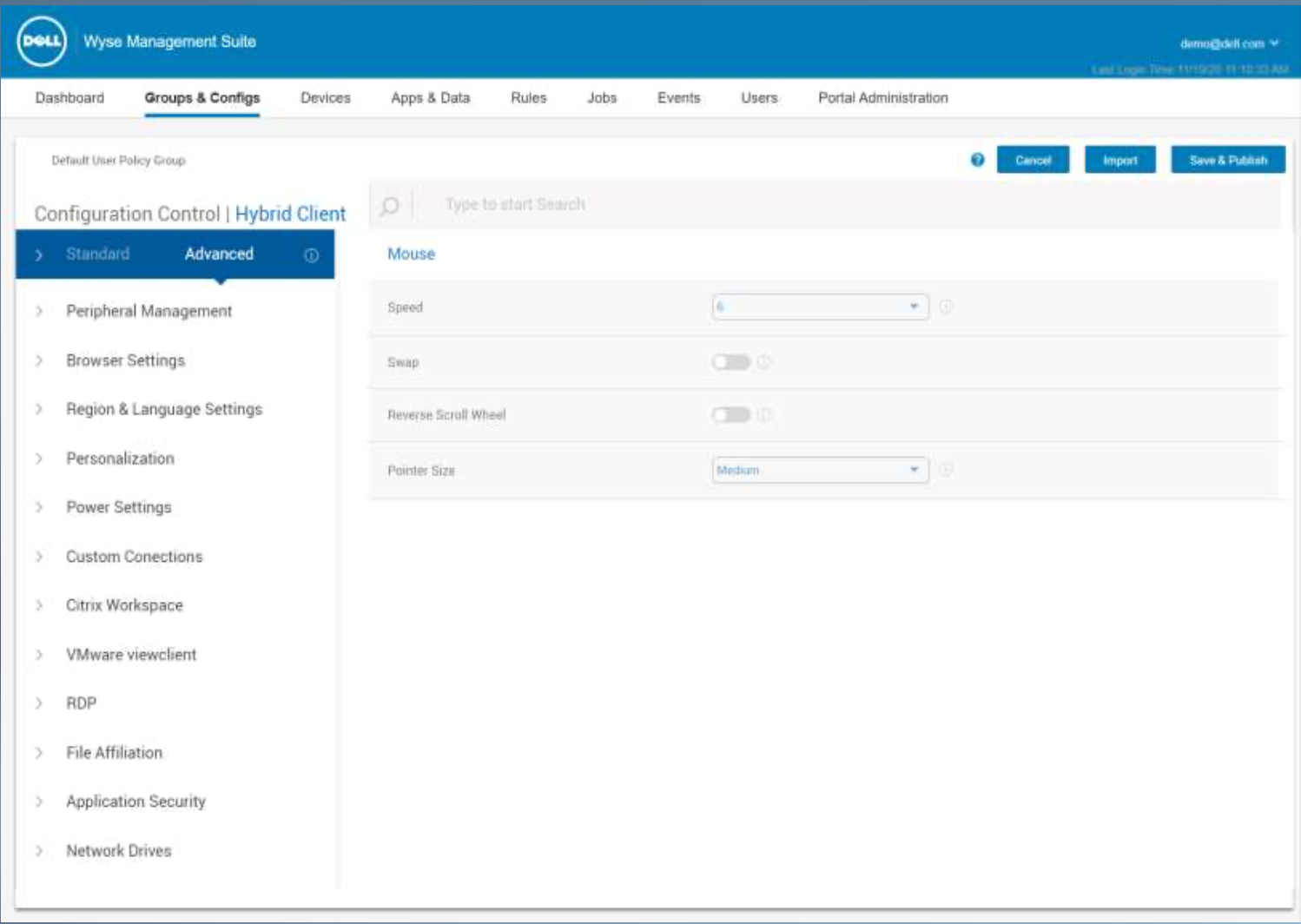Viewport: 1301px width, 924px height.
Task: Click the search magnifier icon
Action: point(390,205)
